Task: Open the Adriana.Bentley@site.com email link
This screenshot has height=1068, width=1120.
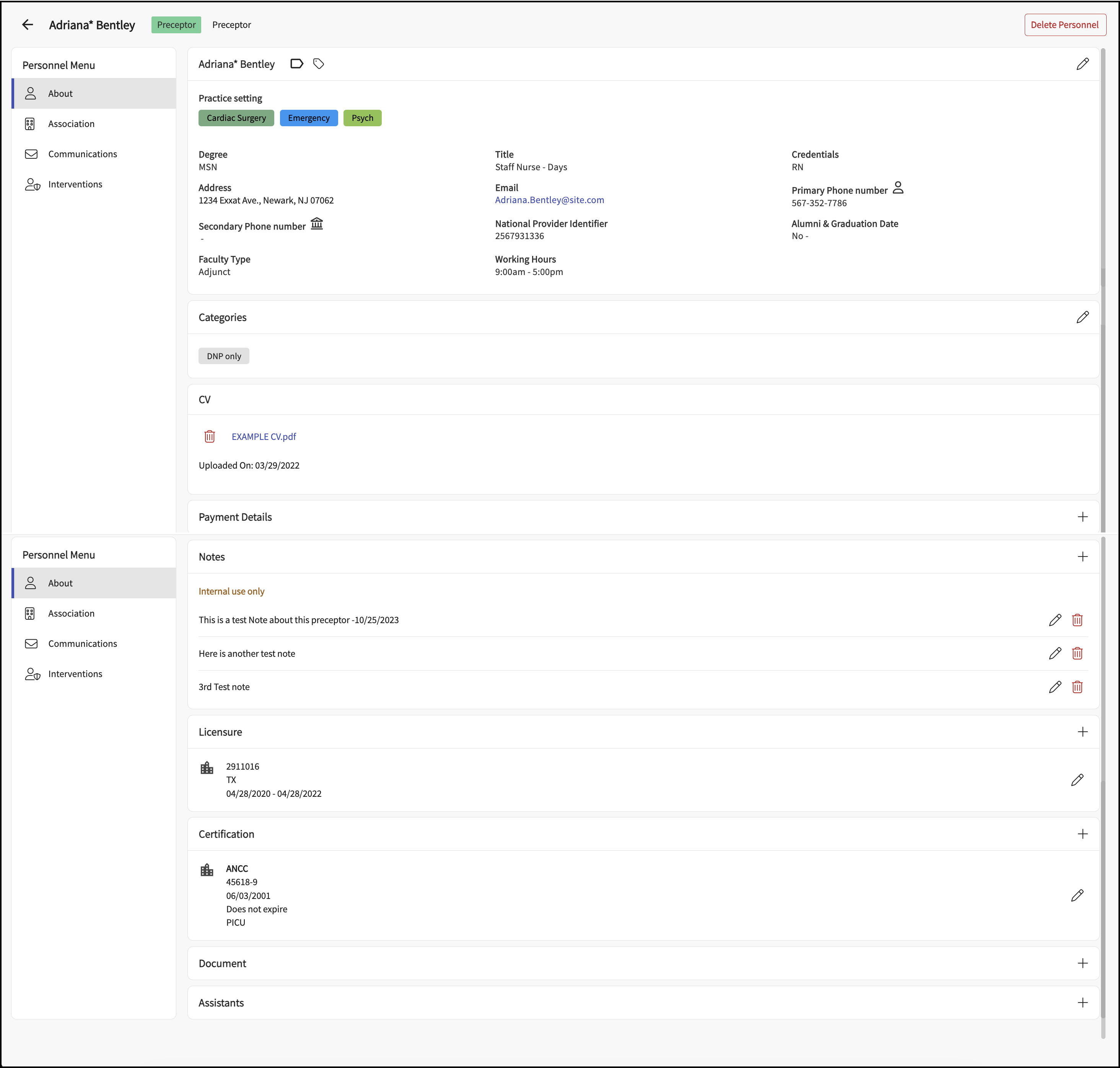Action: point(549,200)
